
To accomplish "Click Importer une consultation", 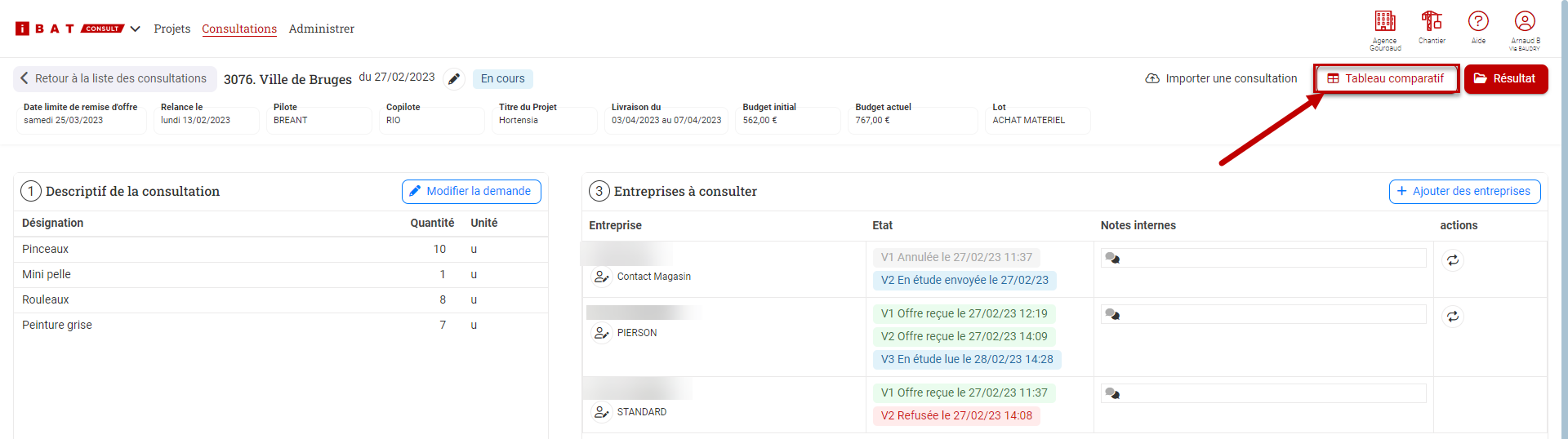I will point(1221,78).
